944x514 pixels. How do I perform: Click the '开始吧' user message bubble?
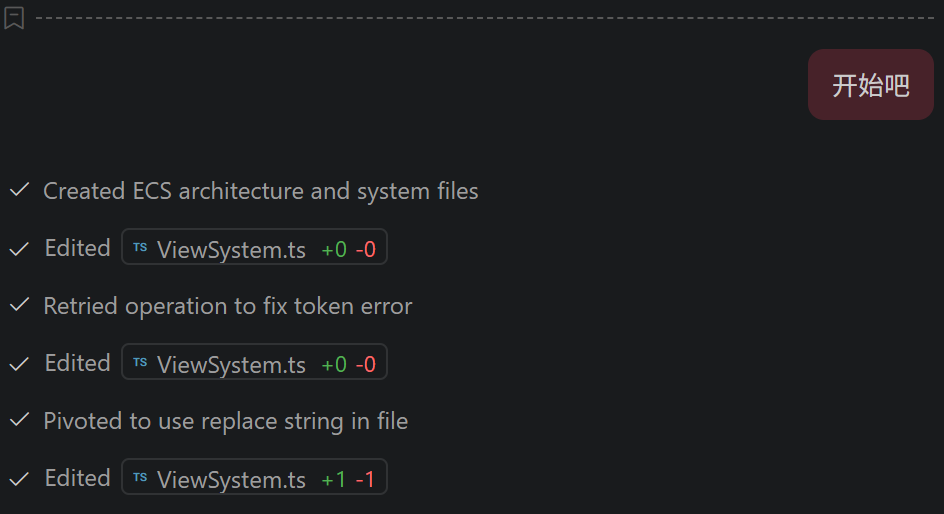(x=870, y=85)
